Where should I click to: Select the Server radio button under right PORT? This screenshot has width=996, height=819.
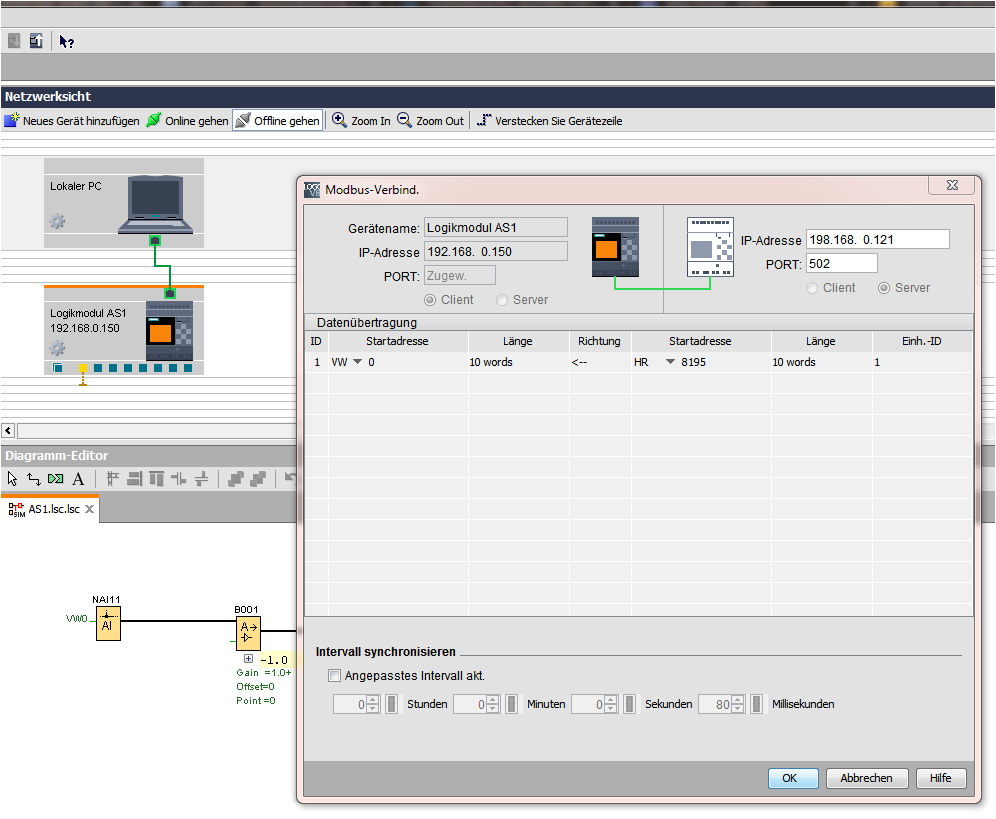coord(884,288)
